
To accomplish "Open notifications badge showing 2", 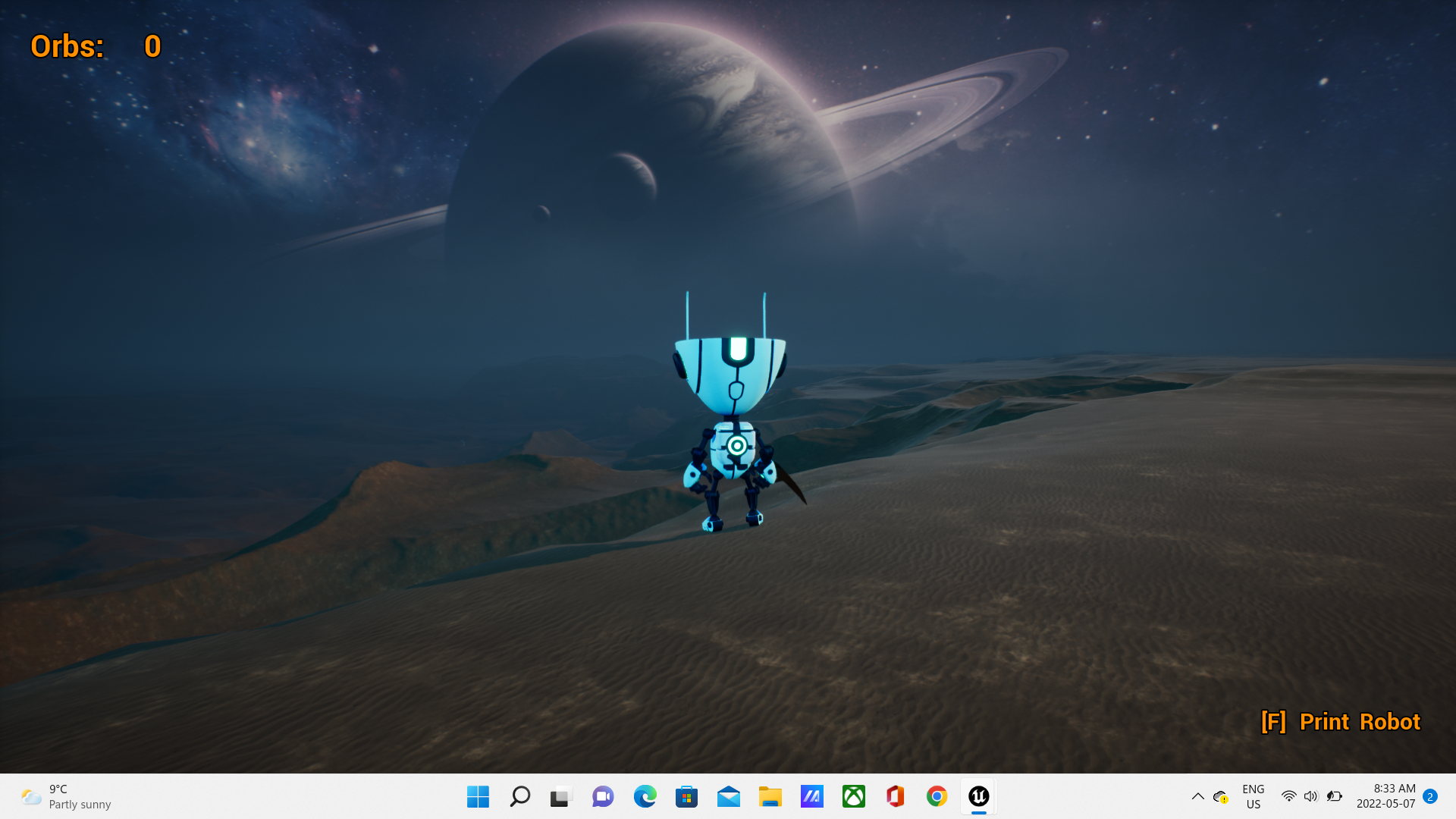I will click(1430, 796).
